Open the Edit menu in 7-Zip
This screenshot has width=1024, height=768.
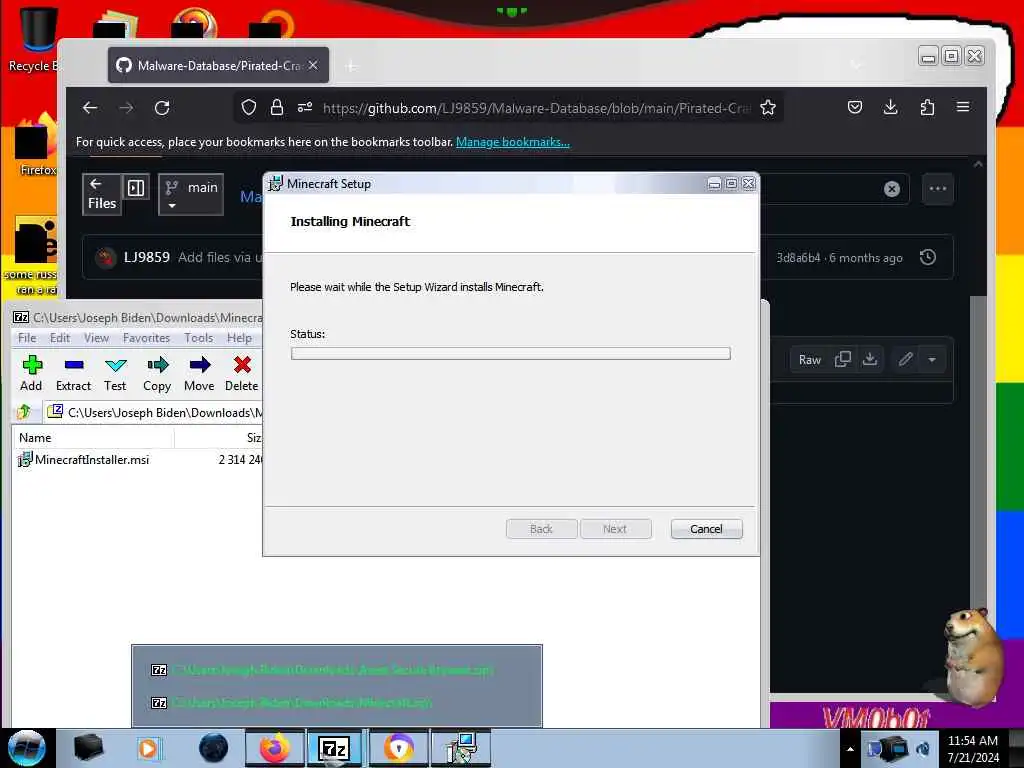[59, 338]
